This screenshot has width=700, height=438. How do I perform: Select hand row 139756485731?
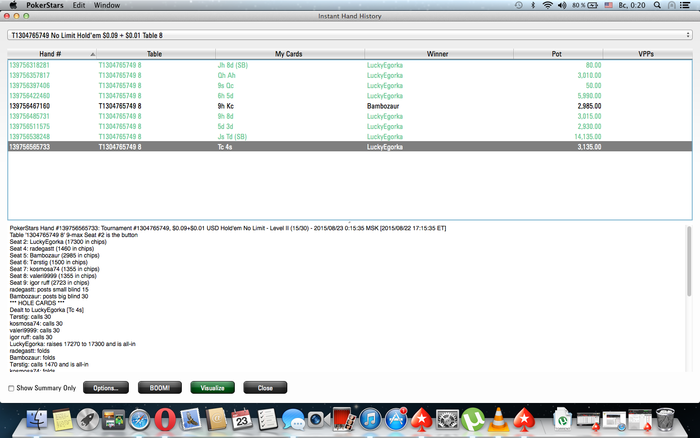tap(350, 117)
